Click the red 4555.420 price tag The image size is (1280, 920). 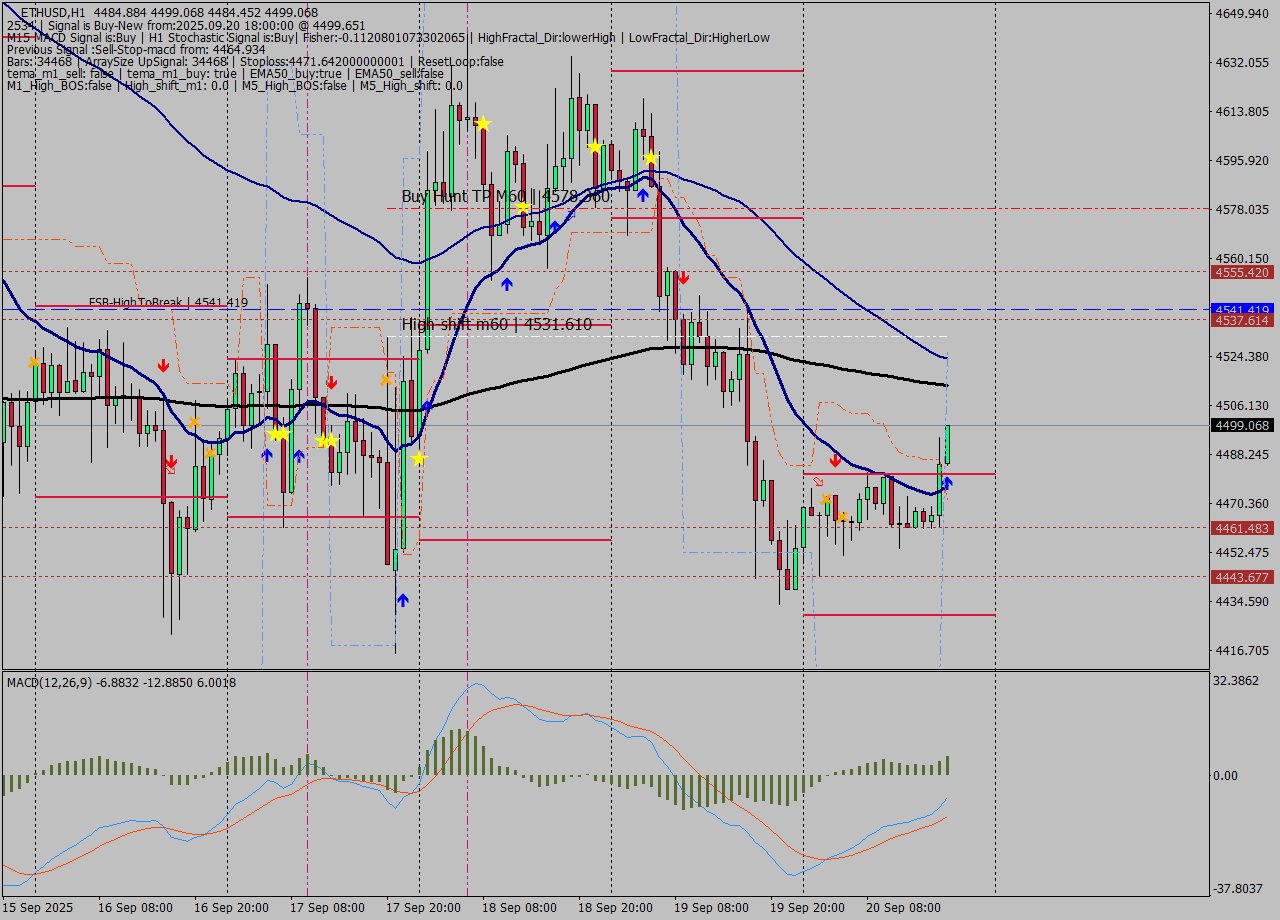tap(1240, 272)
